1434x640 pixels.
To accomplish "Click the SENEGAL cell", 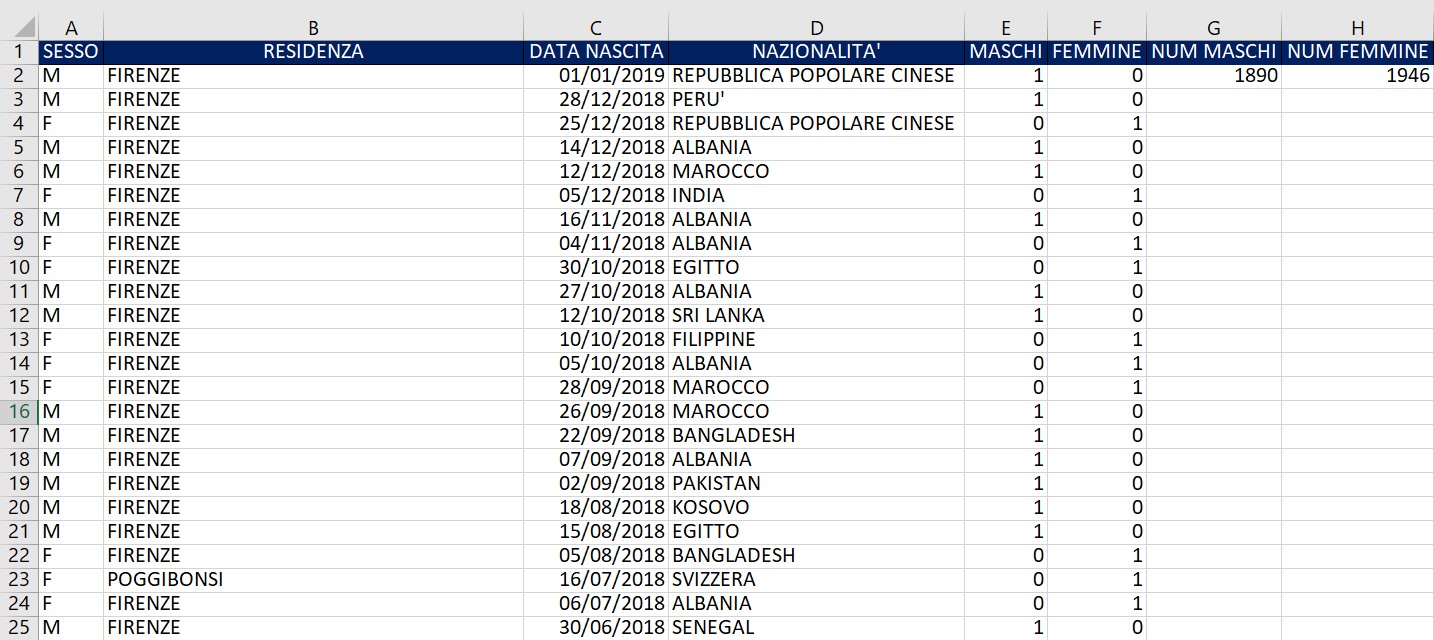I will pos(816,627).
